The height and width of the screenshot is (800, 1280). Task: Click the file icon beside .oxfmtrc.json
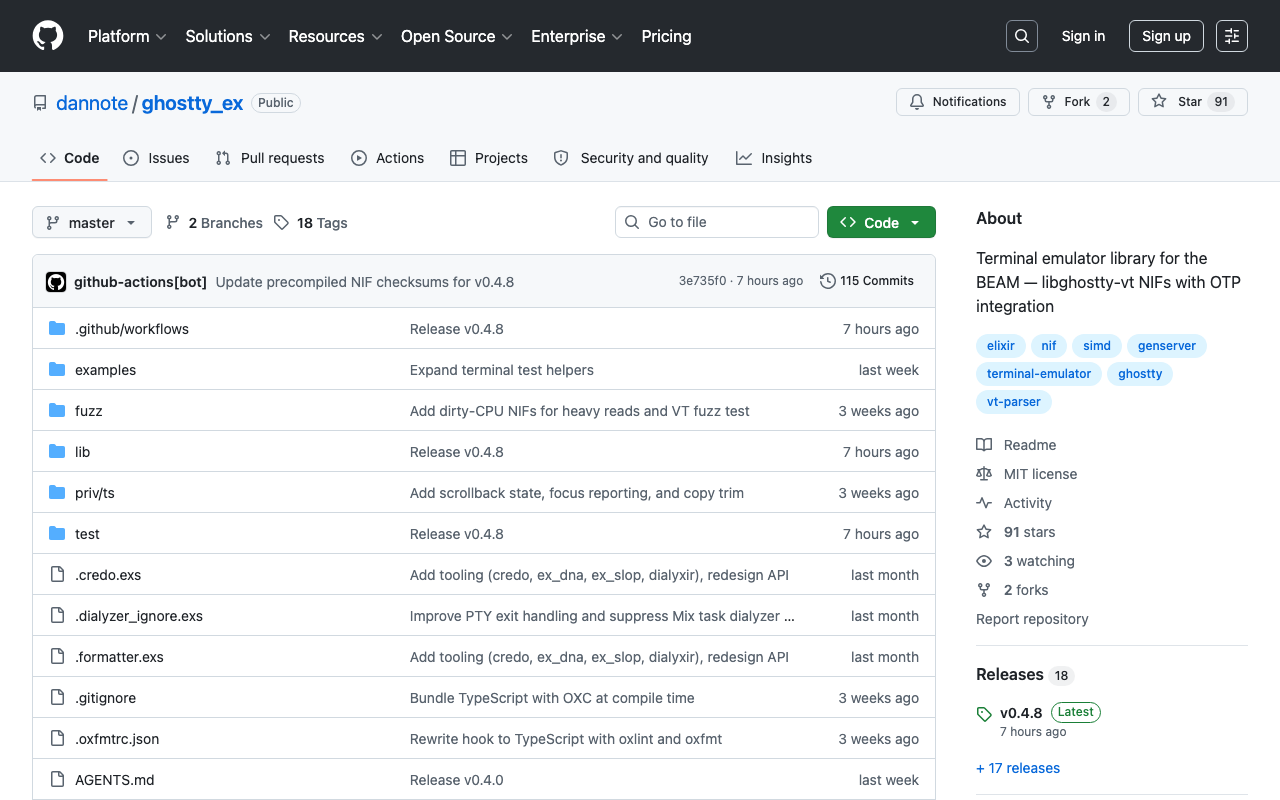[57, 739]
